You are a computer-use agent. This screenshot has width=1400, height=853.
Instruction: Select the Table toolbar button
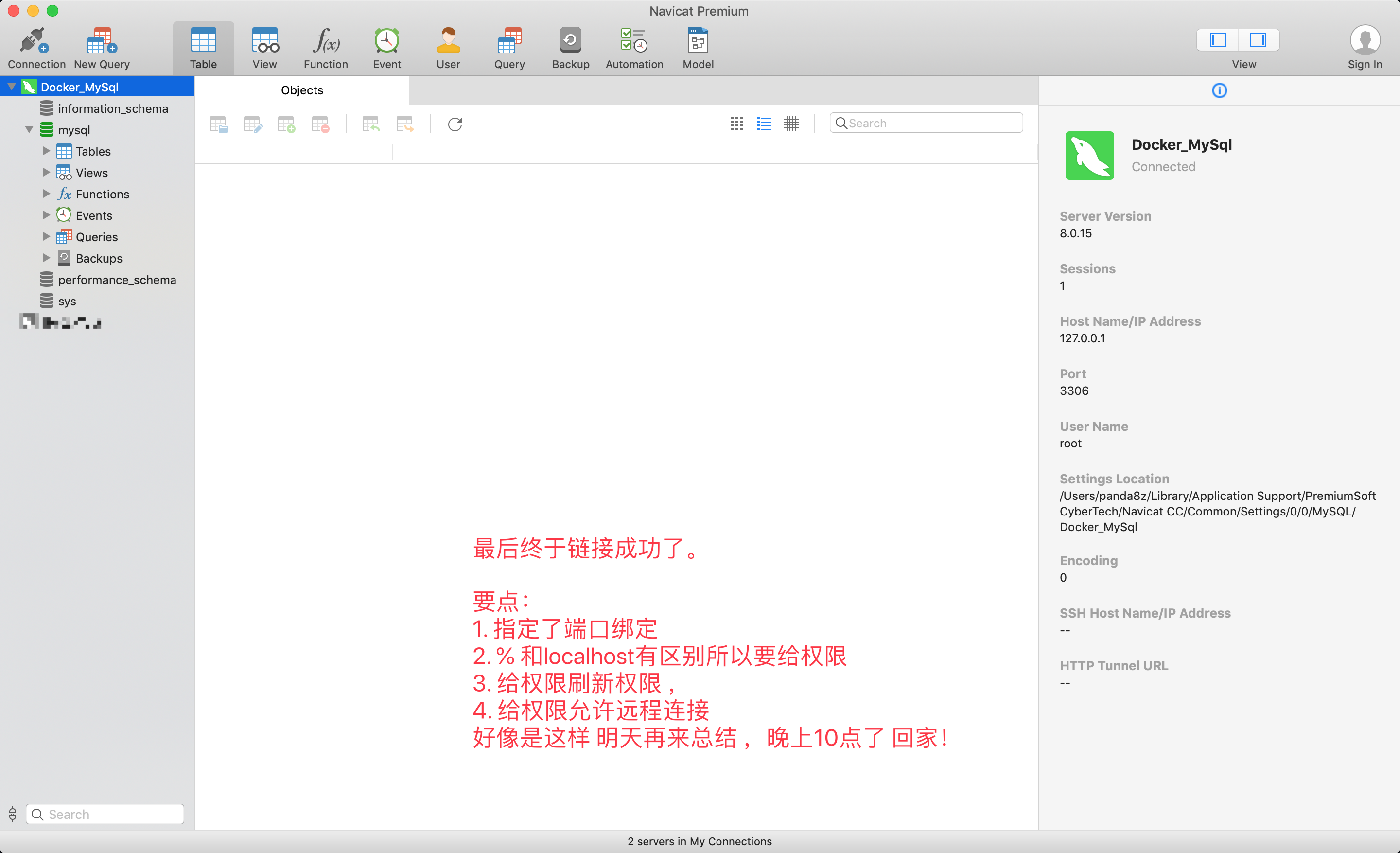pyautogui.click(x=203, y=48)
